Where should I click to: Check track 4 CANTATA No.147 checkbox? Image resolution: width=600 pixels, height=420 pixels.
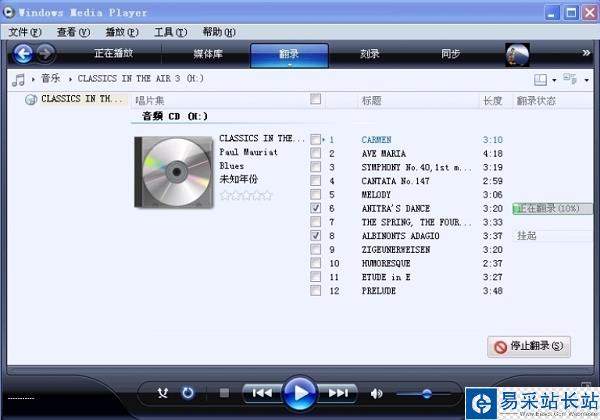tap(315, 181)
